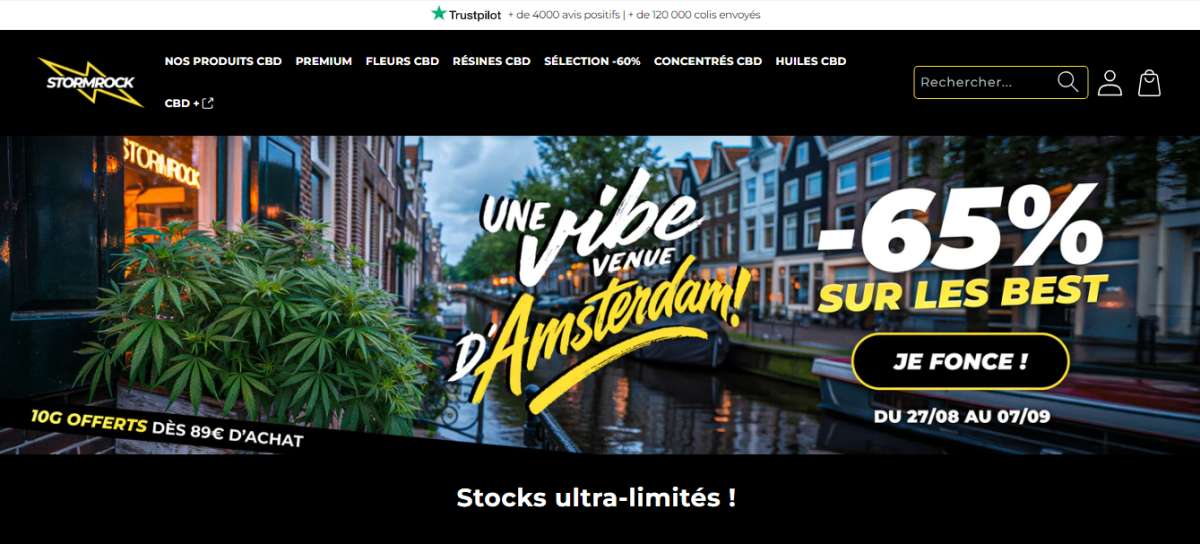Open the shopping bag cart icon
This screenshot has height=544, width=1200.
(1150, 83)
